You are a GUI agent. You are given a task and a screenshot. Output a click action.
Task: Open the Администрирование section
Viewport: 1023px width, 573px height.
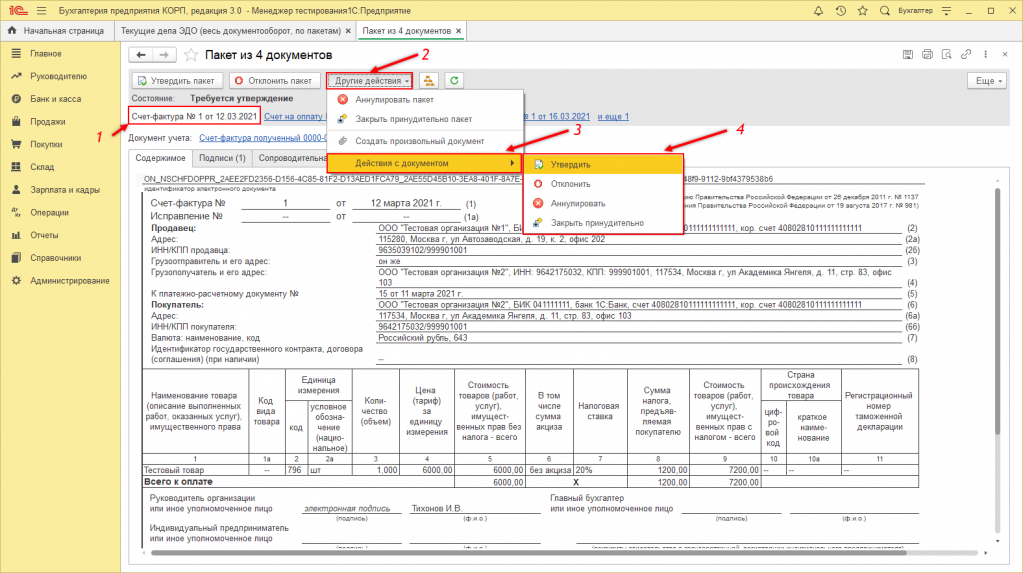(69, 280)
